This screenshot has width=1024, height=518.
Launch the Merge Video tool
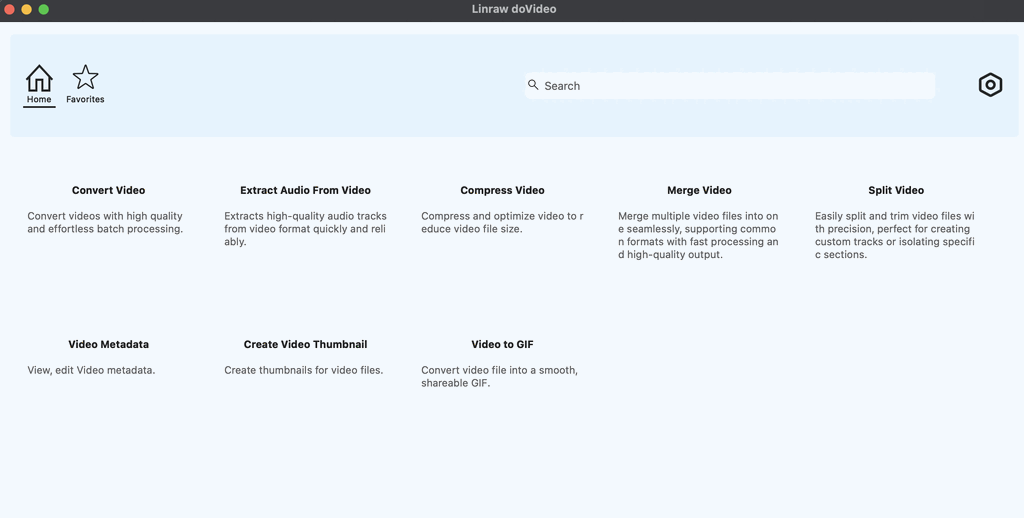click(x=699, y=190)
